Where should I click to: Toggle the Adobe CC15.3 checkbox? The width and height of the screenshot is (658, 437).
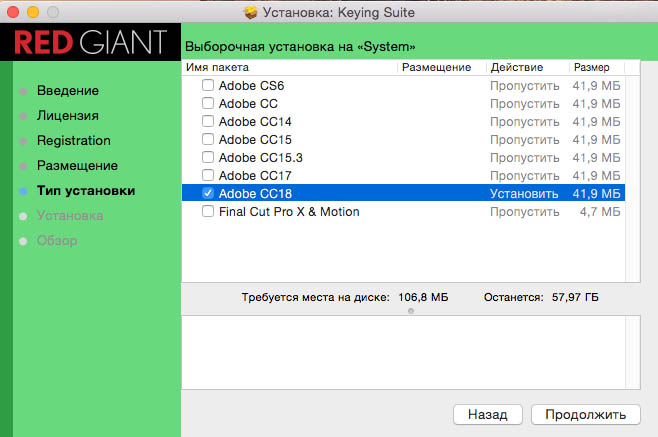click(x=208, y=157)
